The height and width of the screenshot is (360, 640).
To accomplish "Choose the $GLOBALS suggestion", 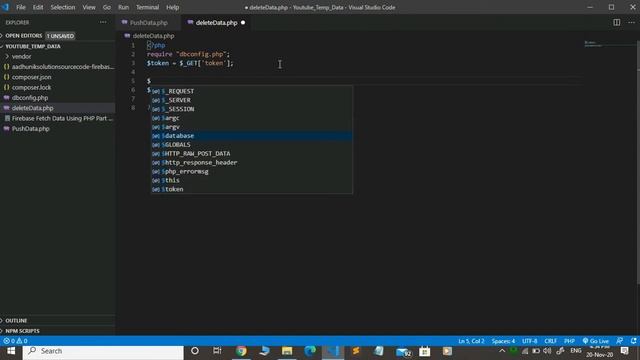I will pyautogui.click(x=252, y=144).
